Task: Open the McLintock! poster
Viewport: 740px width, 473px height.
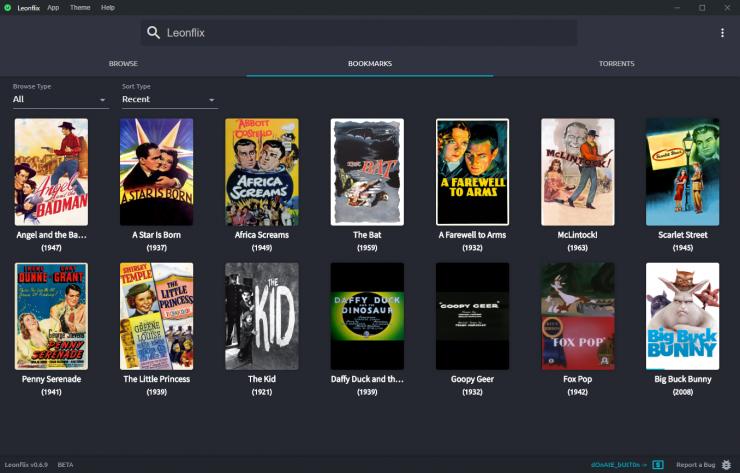Action: tap(578, 172)
